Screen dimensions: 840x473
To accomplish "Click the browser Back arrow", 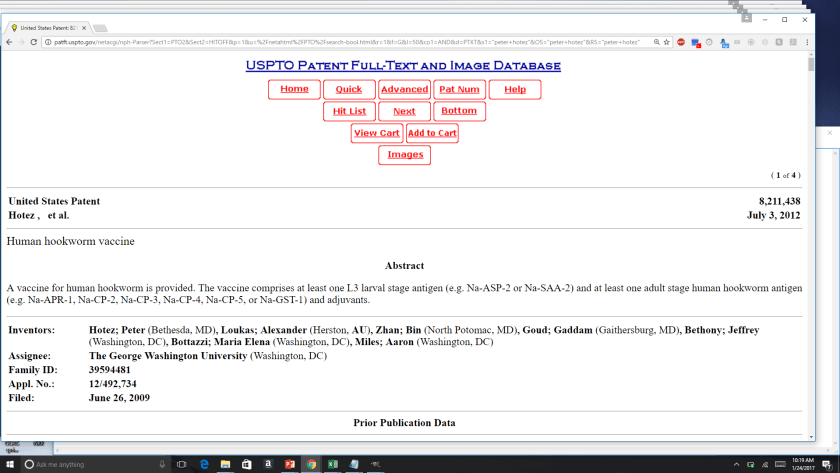I will [9, 42].
